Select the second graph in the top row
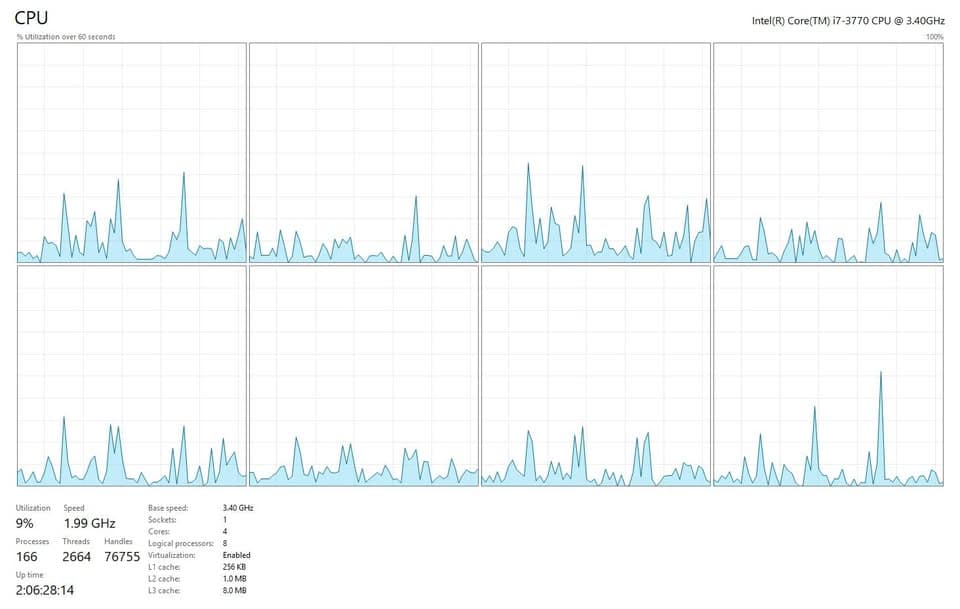The height and width of the screenshot is (609, 960). tap(363, 153)
